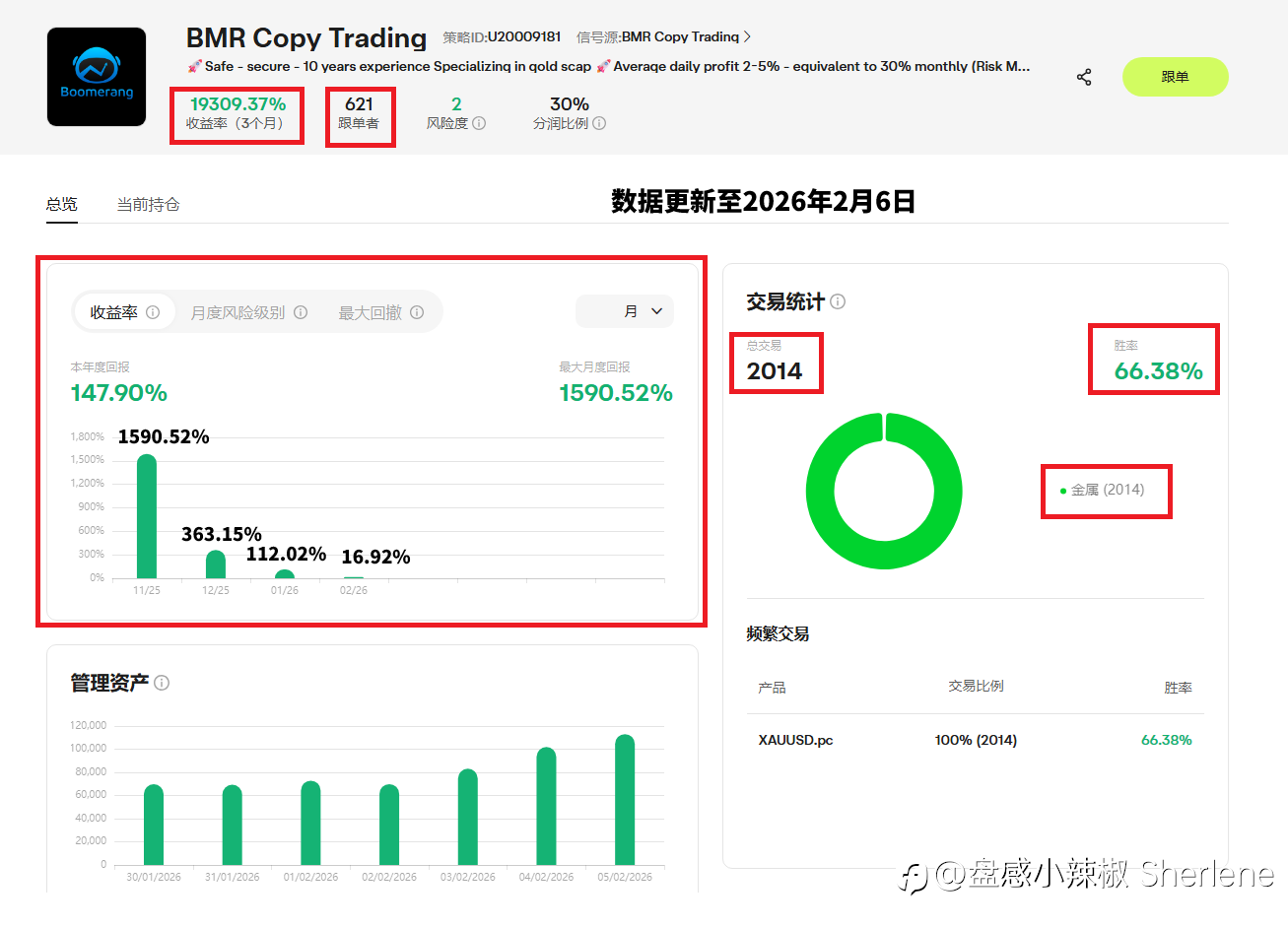This screenshot has height=928, width=1288.
Task: Click the 金属 (2014) legend item
Action: click(1102, 490)
